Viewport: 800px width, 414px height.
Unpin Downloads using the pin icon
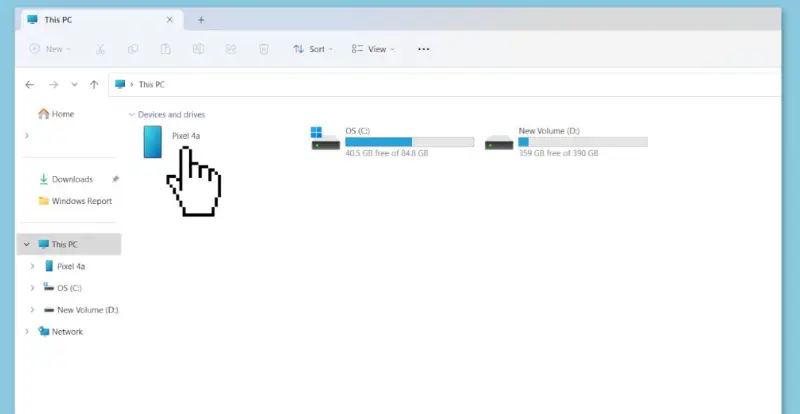115,179
